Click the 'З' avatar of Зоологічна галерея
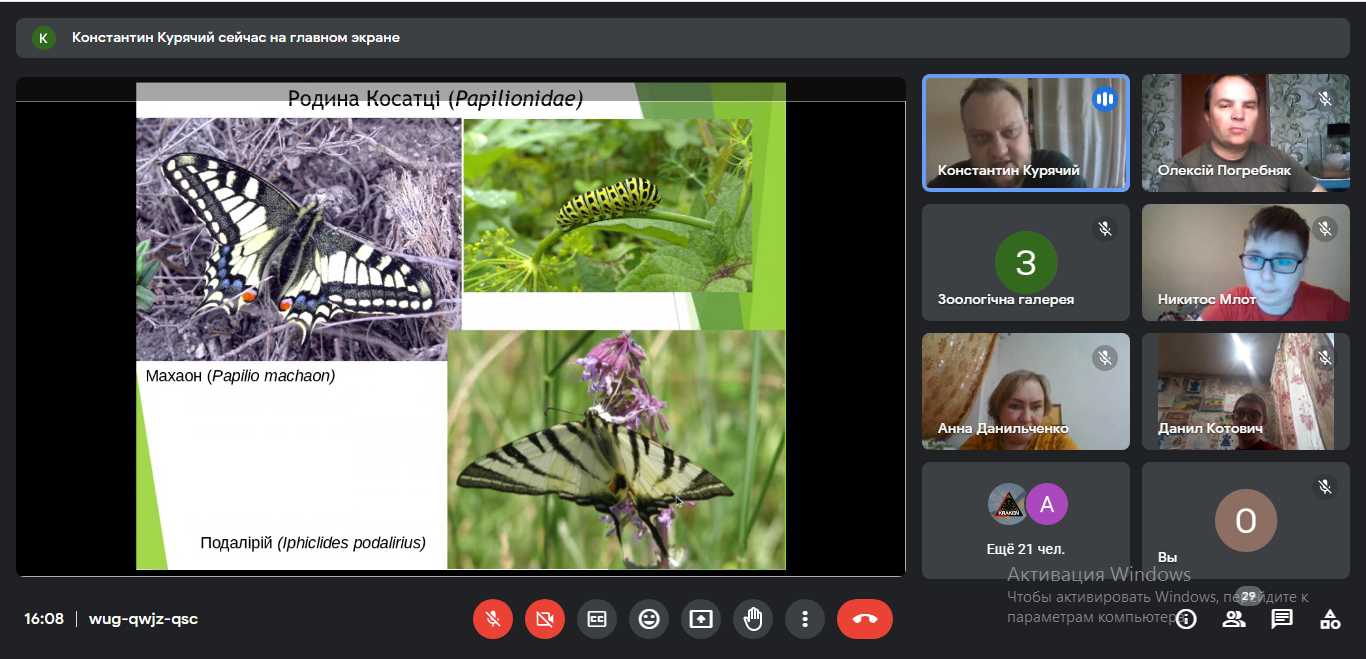Image resolution: width=1366 pixels, height=659 pixels. (1026, 262)
